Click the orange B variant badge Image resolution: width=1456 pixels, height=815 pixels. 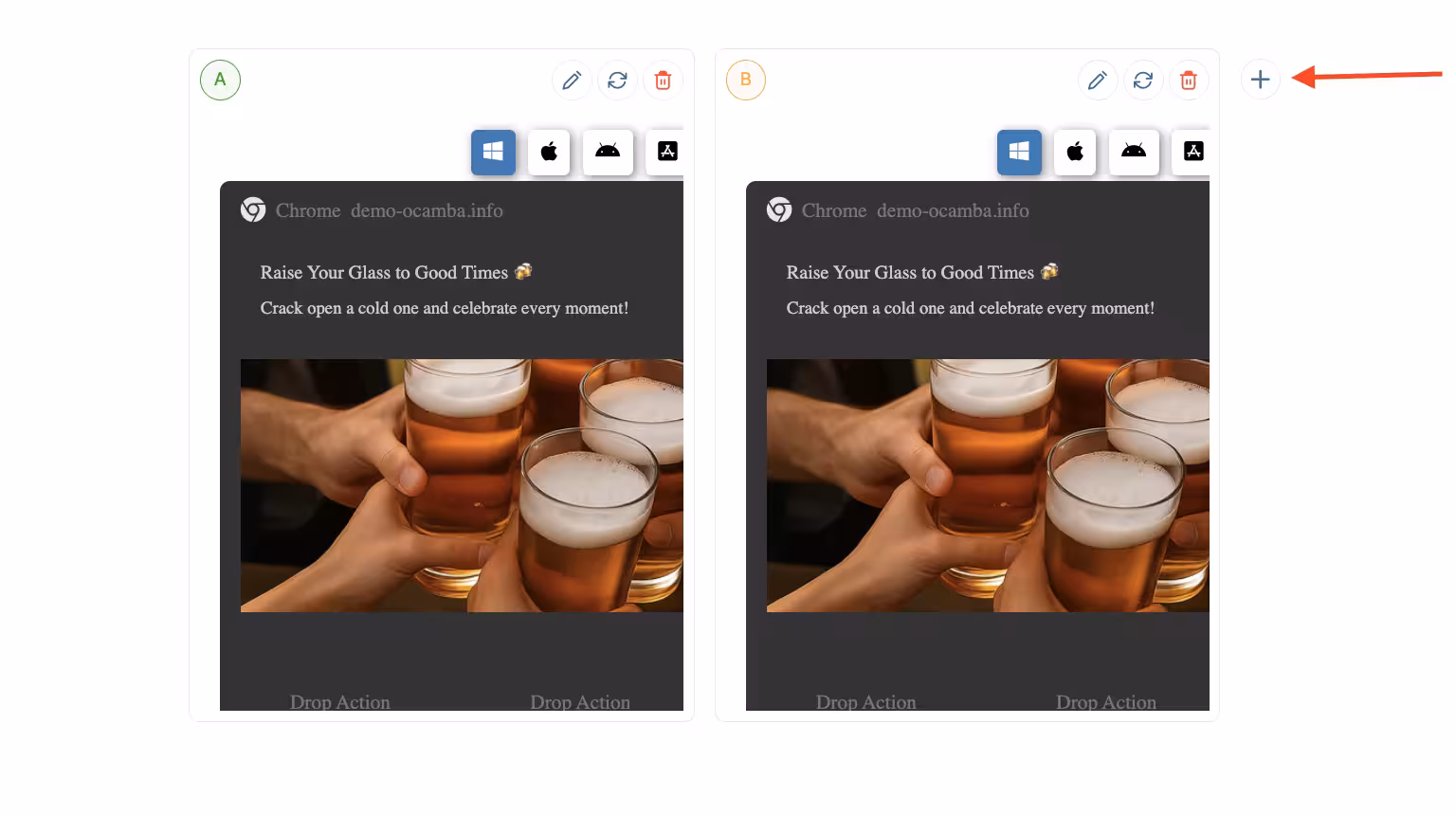746,80
